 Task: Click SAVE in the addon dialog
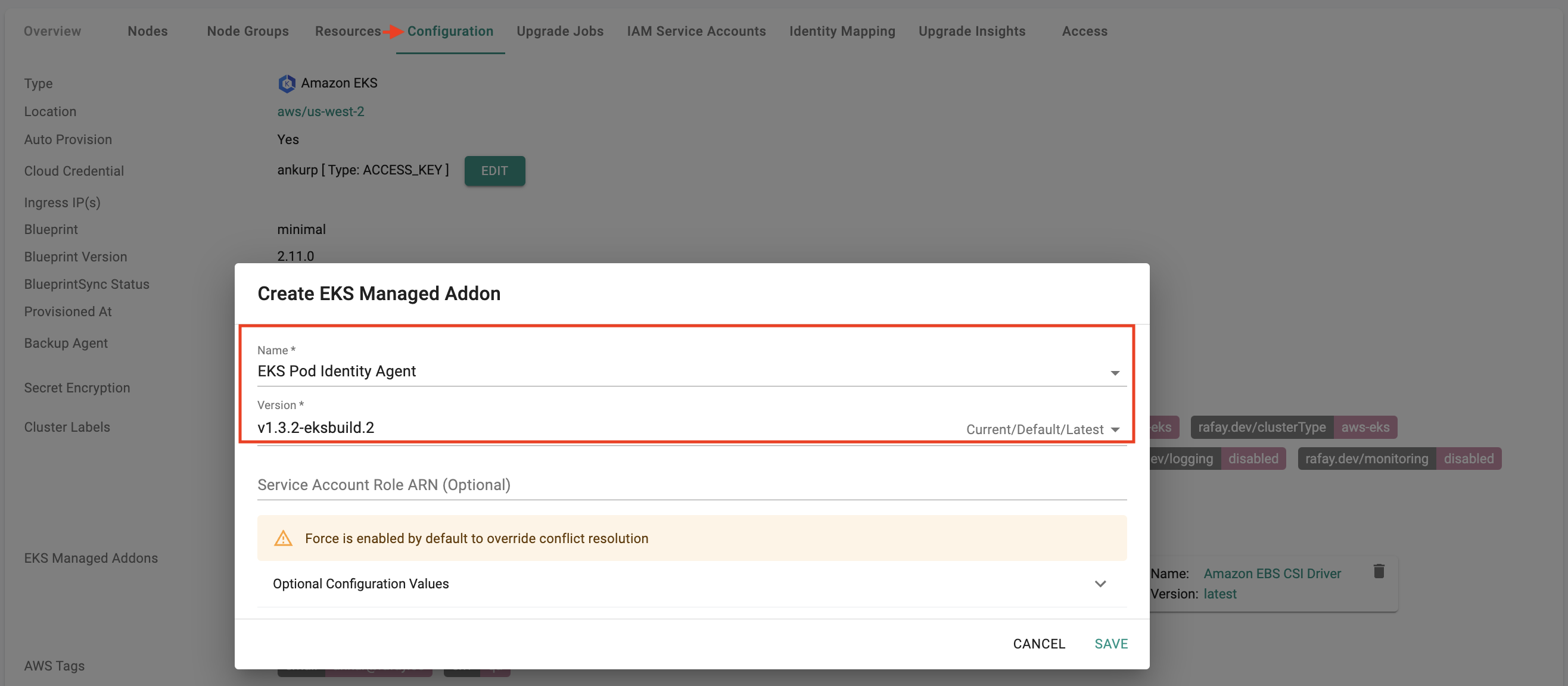tap(1111, 643)
